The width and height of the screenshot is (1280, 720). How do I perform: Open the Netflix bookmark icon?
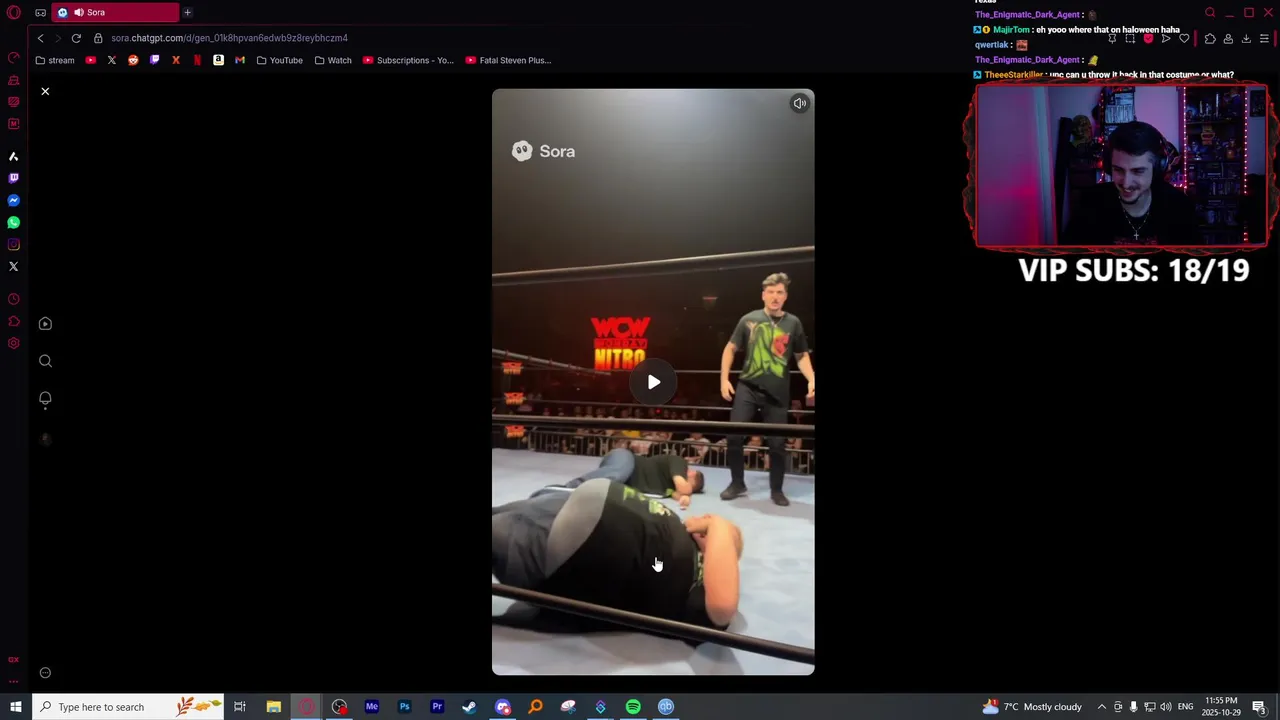click(197, 60)
